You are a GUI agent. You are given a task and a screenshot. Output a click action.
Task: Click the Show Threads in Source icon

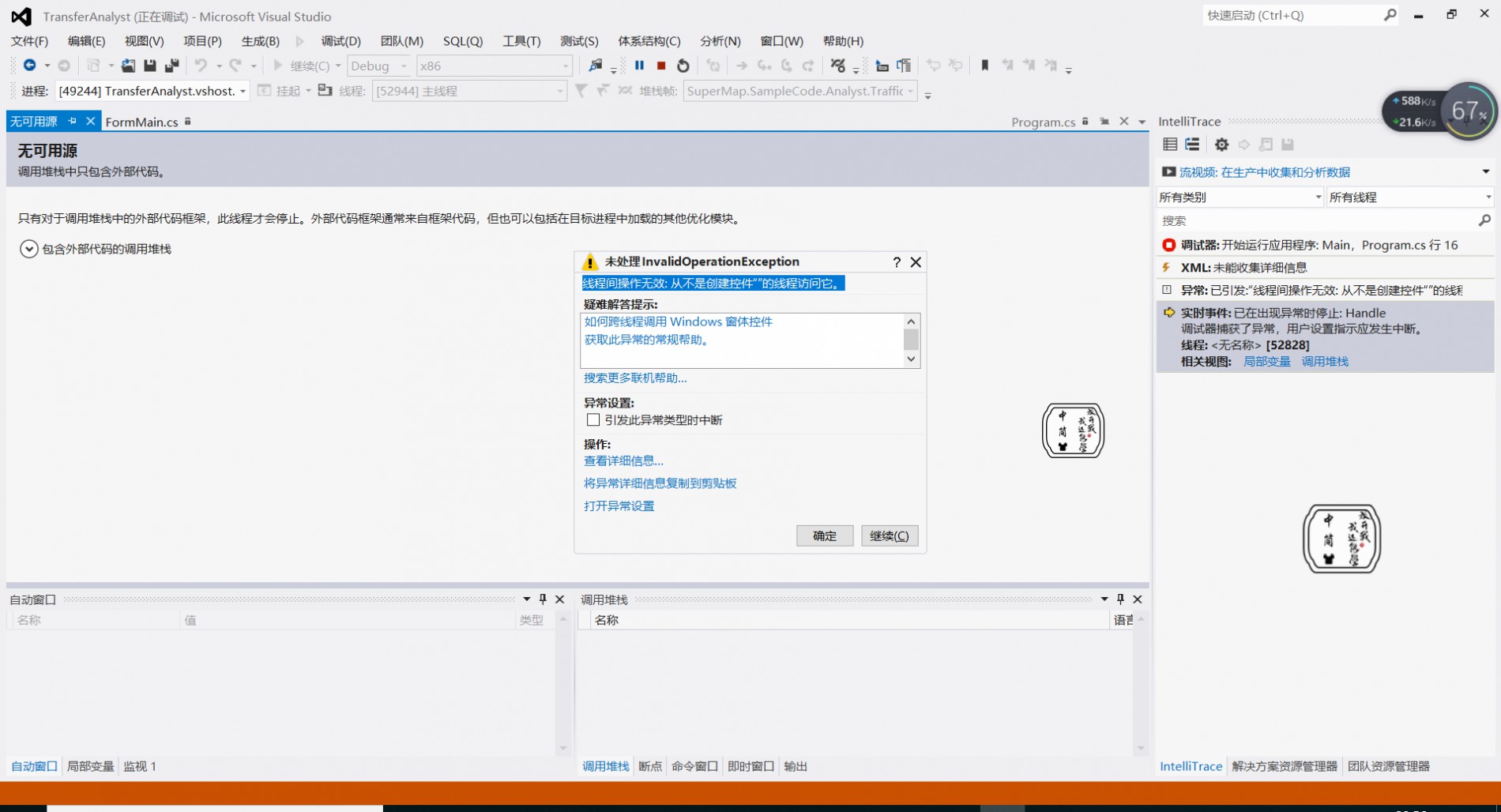tap(625, 91)
